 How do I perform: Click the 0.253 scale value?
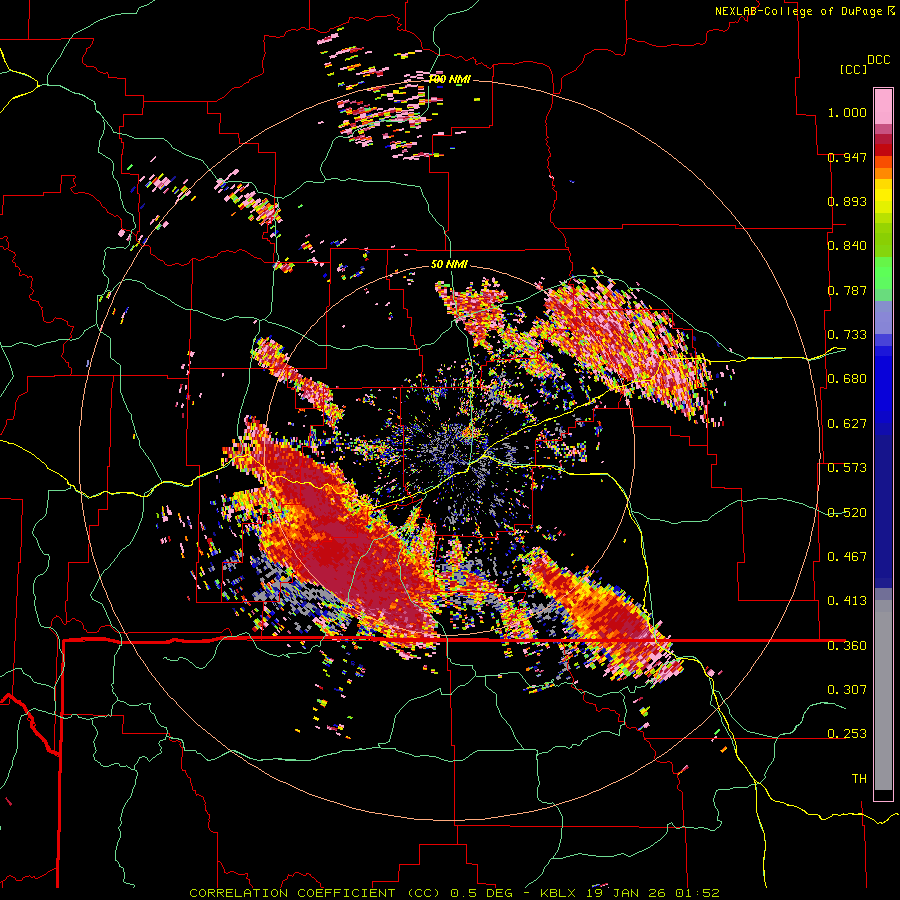click(847, 734)
